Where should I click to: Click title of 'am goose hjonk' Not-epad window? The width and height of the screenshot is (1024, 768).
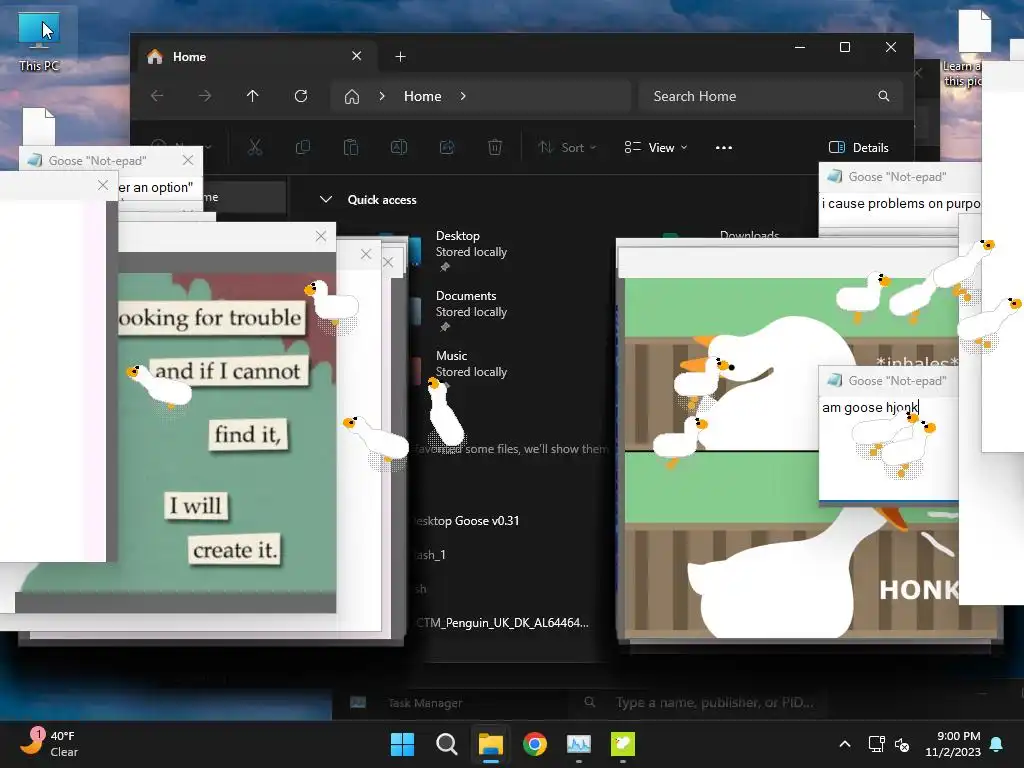[897, 381]
